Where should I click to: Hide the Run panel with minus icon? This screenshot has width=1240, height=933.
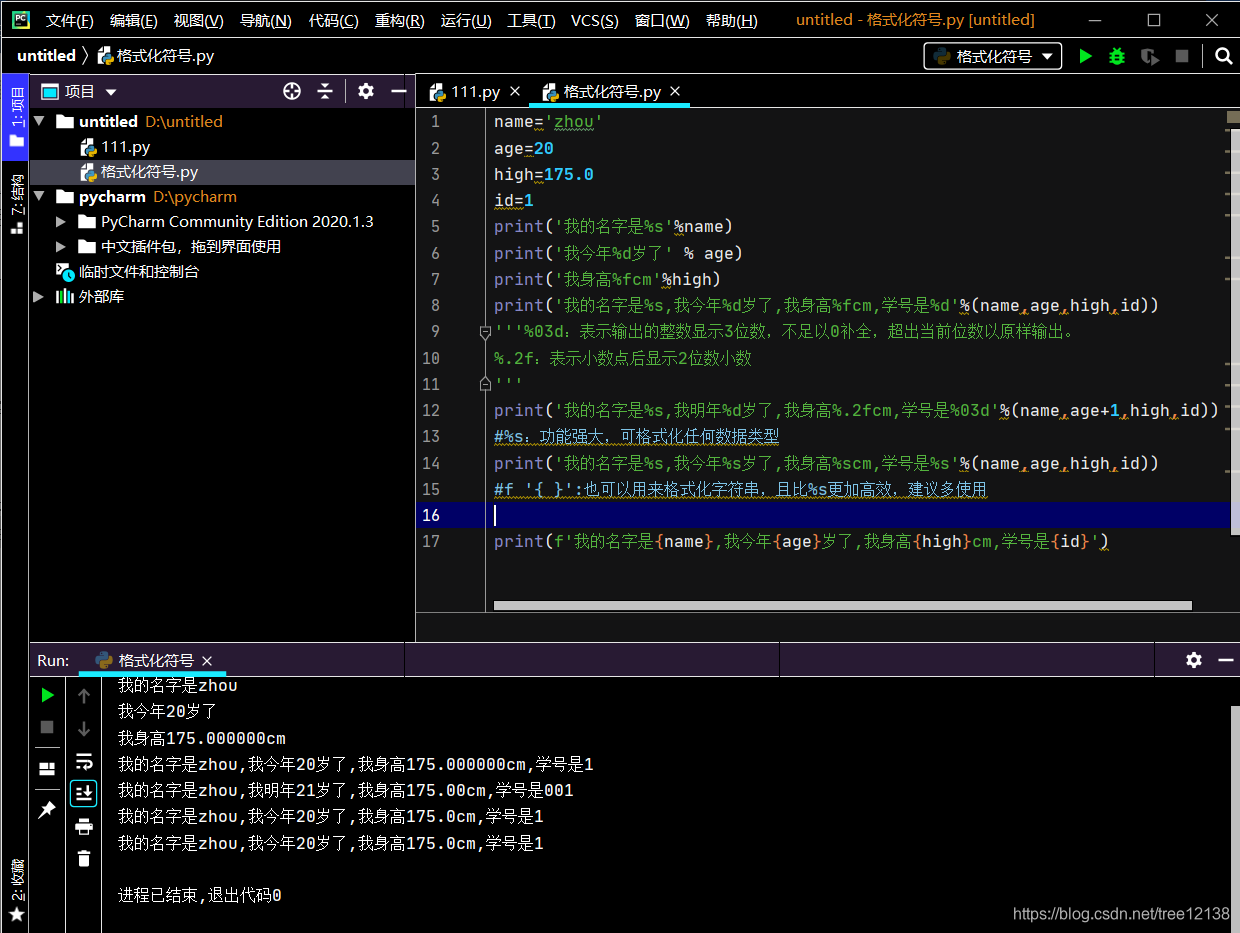point(1225,660)
